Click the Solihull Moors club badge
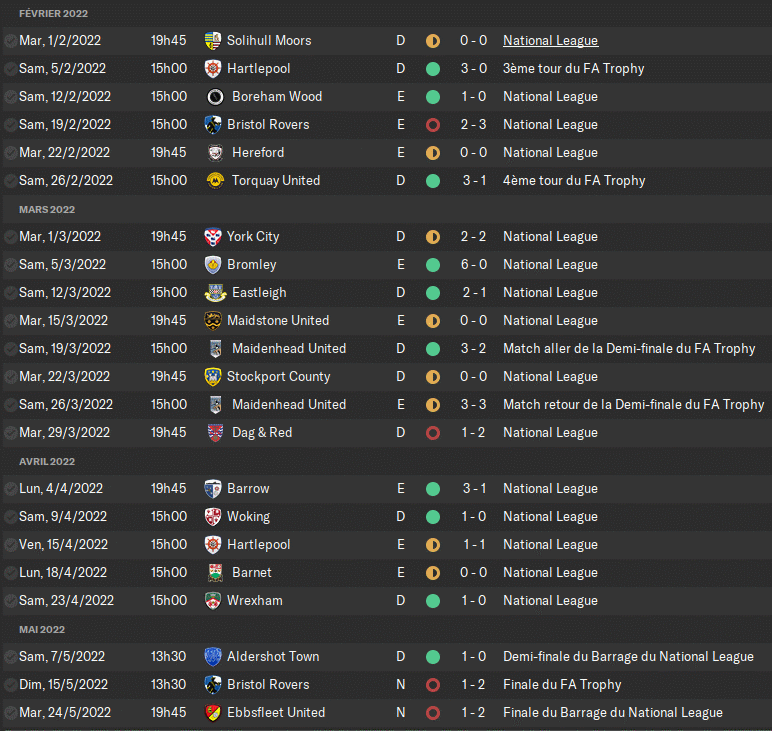The image size is (772, 731). (212, 41)
